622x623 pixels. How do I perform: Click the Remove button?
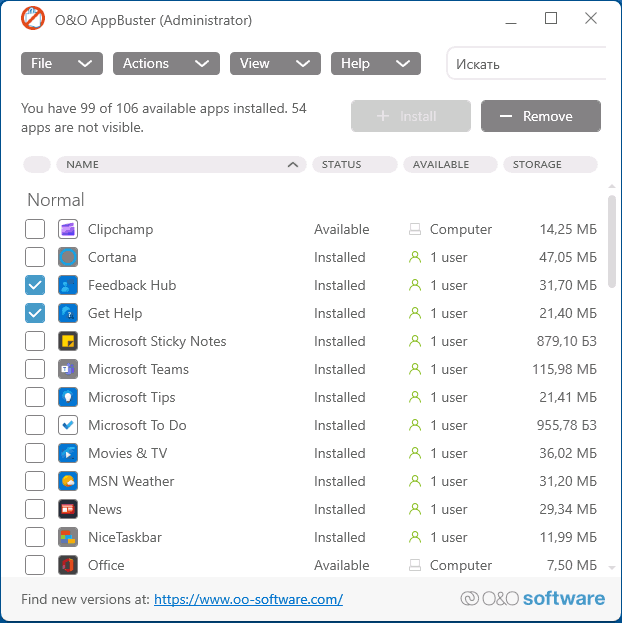tap(541, 116)
